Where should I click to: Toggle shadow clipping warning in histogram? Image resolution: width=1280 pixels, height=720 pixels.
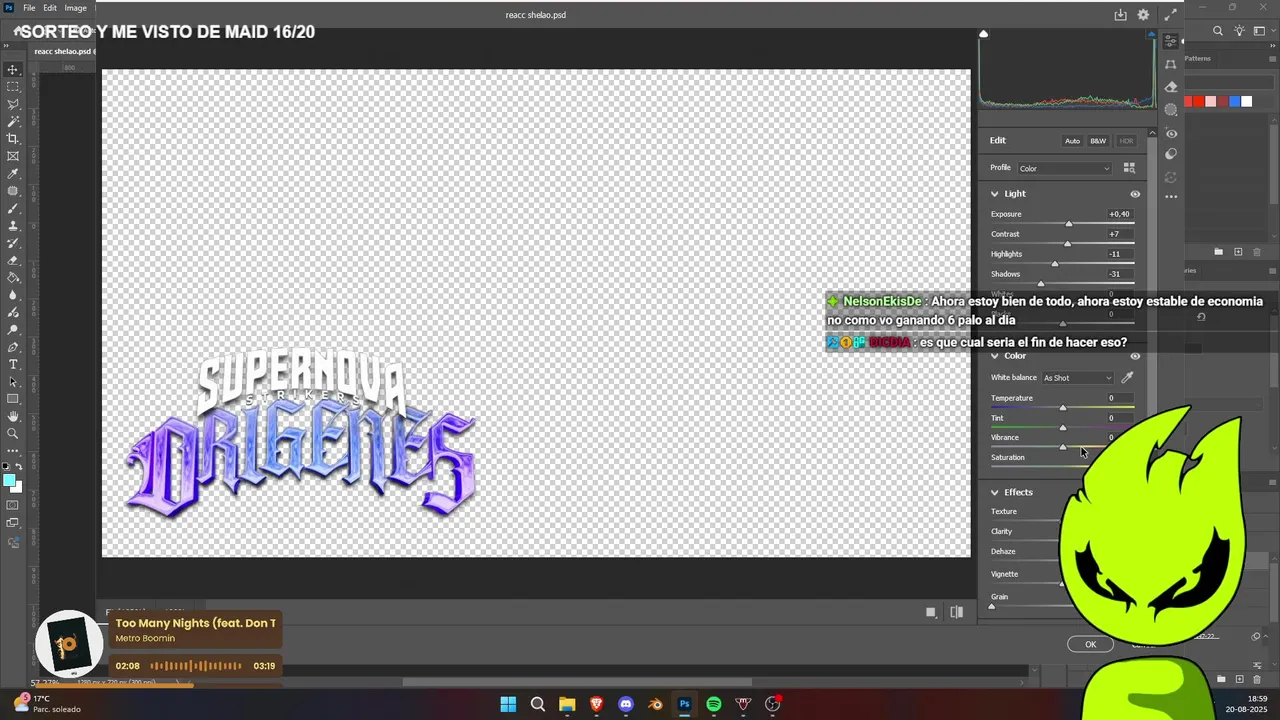983,35
